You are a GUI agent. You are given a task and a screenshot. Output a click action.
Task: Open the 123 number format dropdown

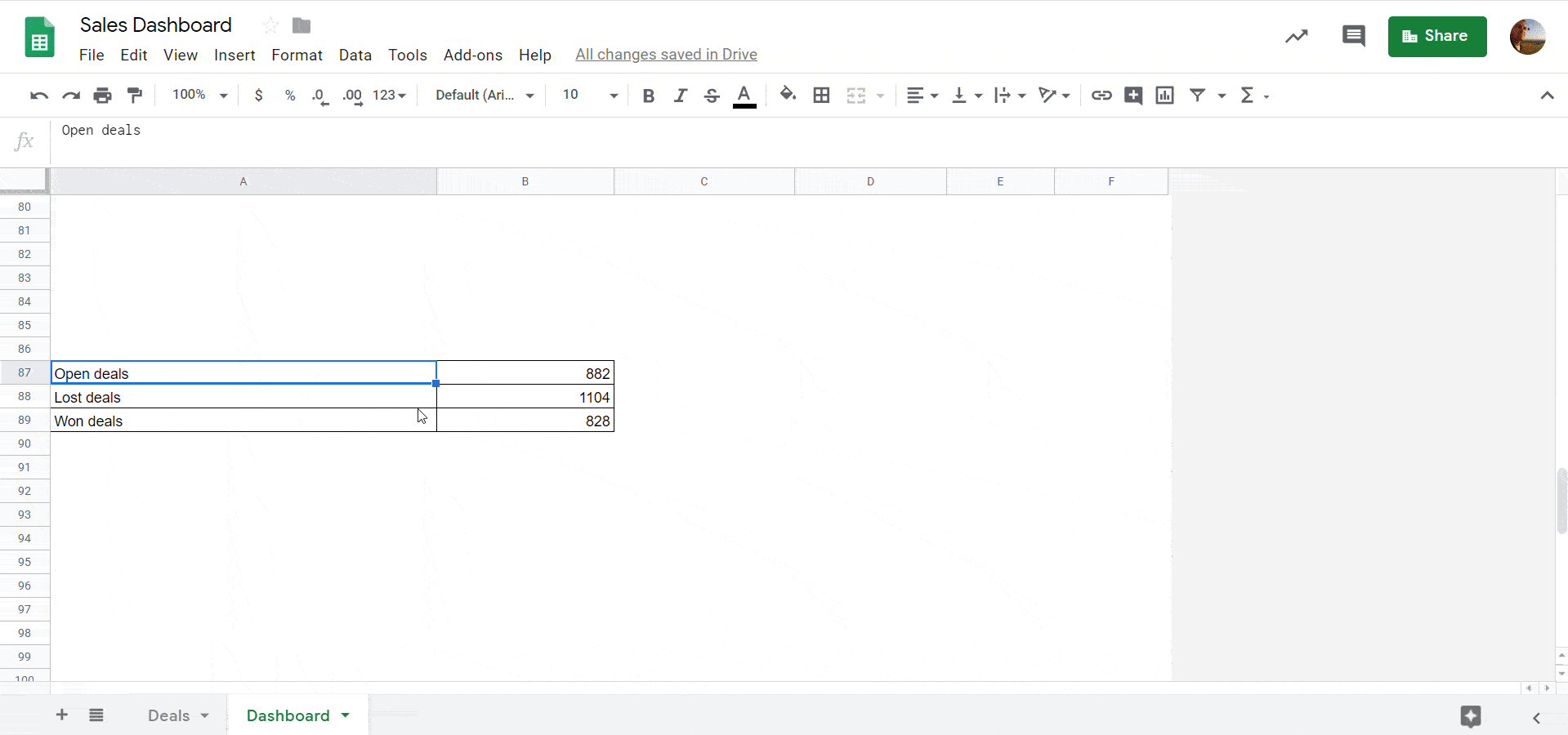pyautogui.click(x=390, y=96)
